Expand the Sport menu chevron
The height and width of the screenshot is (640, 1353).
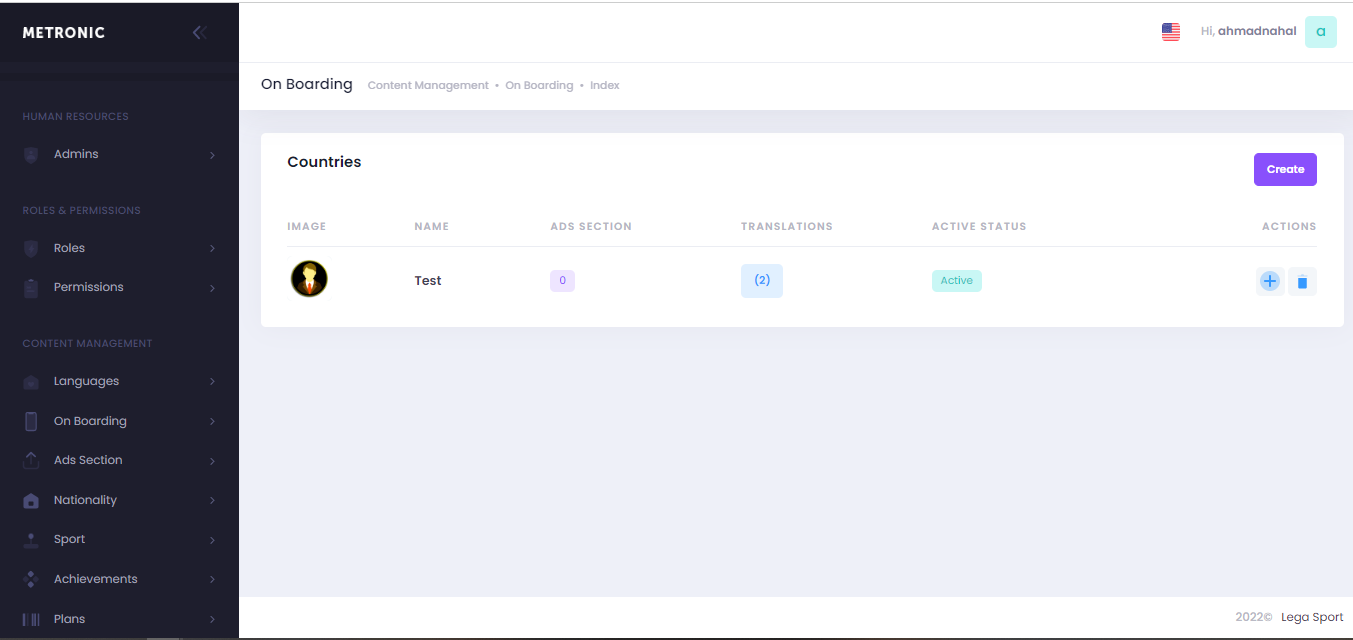coord(212,540)
